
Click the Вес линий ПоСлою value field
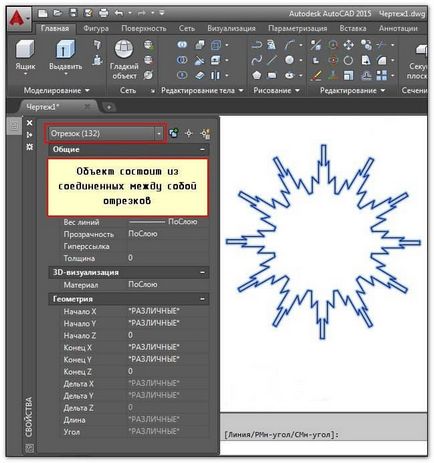point(168,222)
